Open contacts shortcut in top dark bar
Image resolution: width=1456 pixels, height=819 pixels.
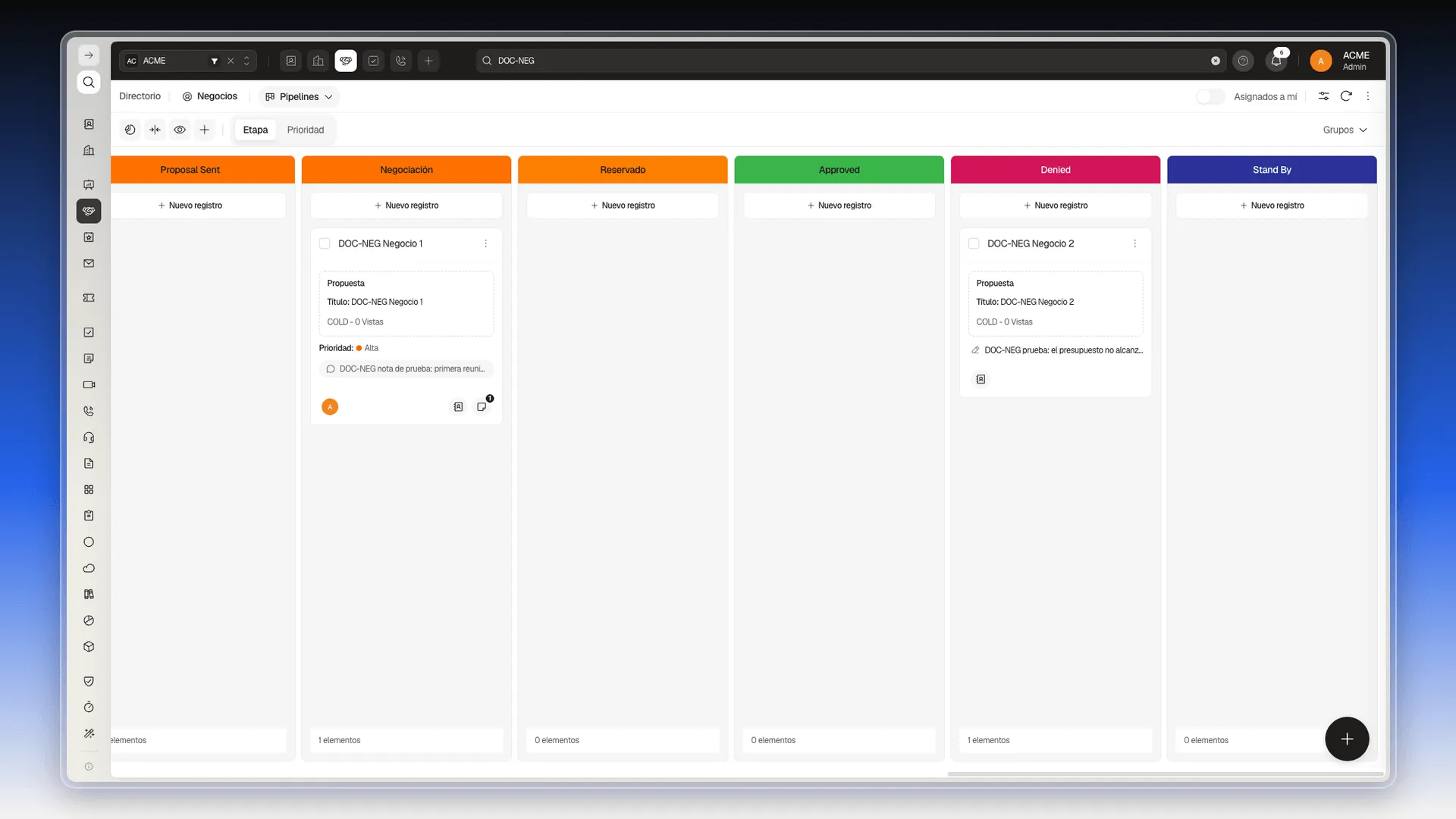(x=291, y=61)
